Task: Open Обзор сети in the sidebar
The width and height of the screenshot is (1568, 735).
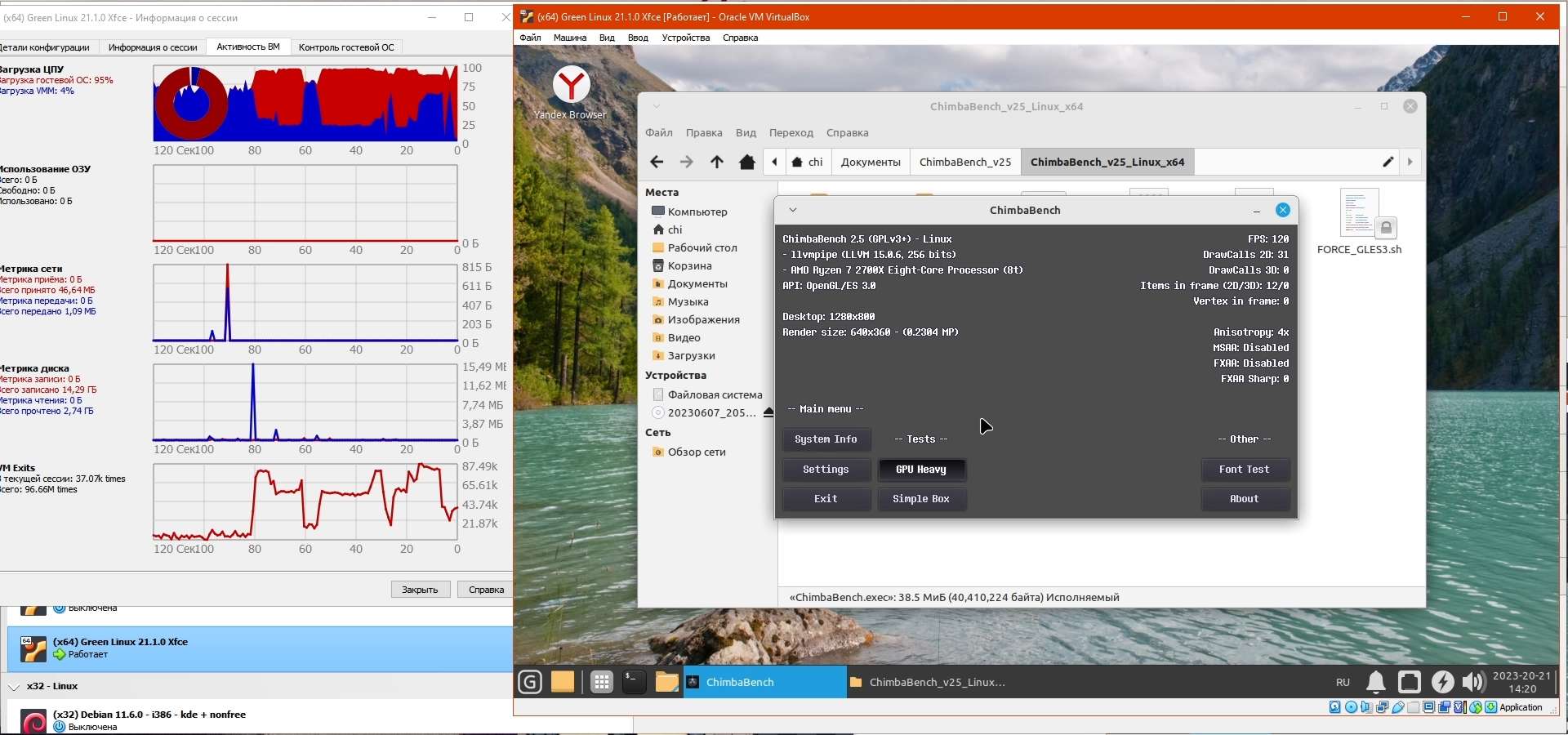Action: tap(697, 452)
